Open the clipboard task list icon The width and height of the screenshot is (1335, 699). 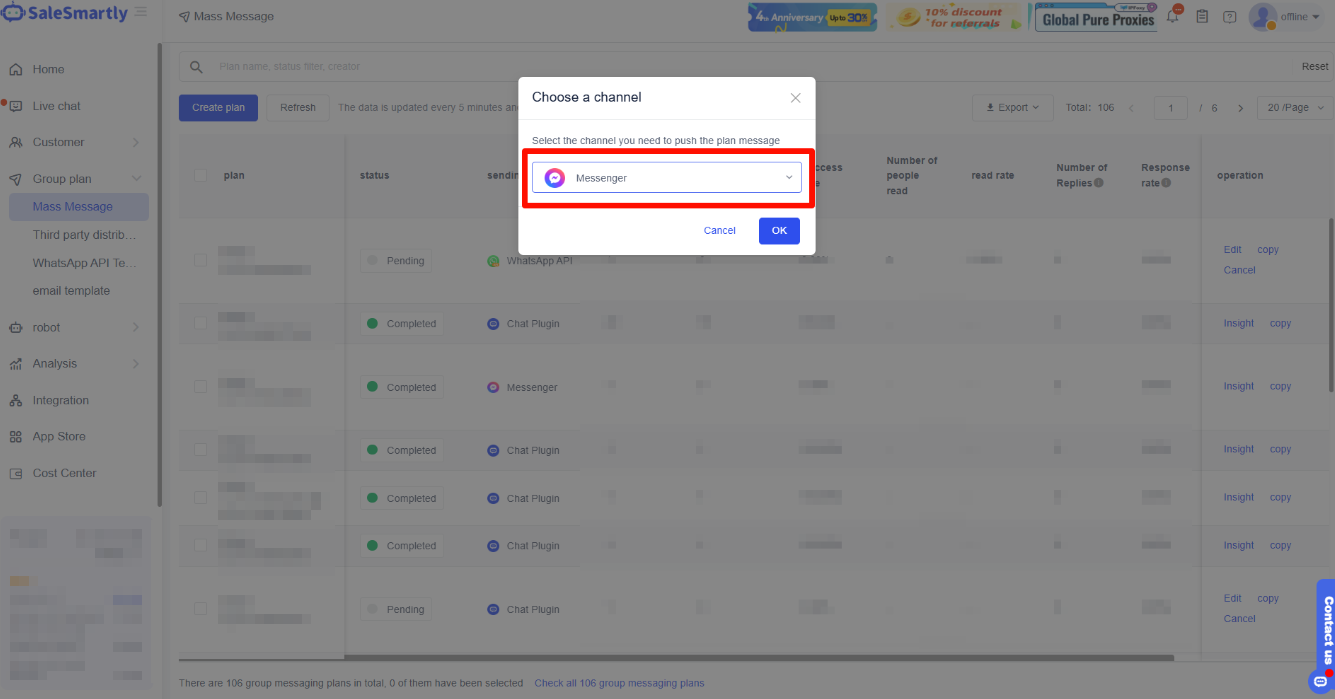pos(1202,17)
